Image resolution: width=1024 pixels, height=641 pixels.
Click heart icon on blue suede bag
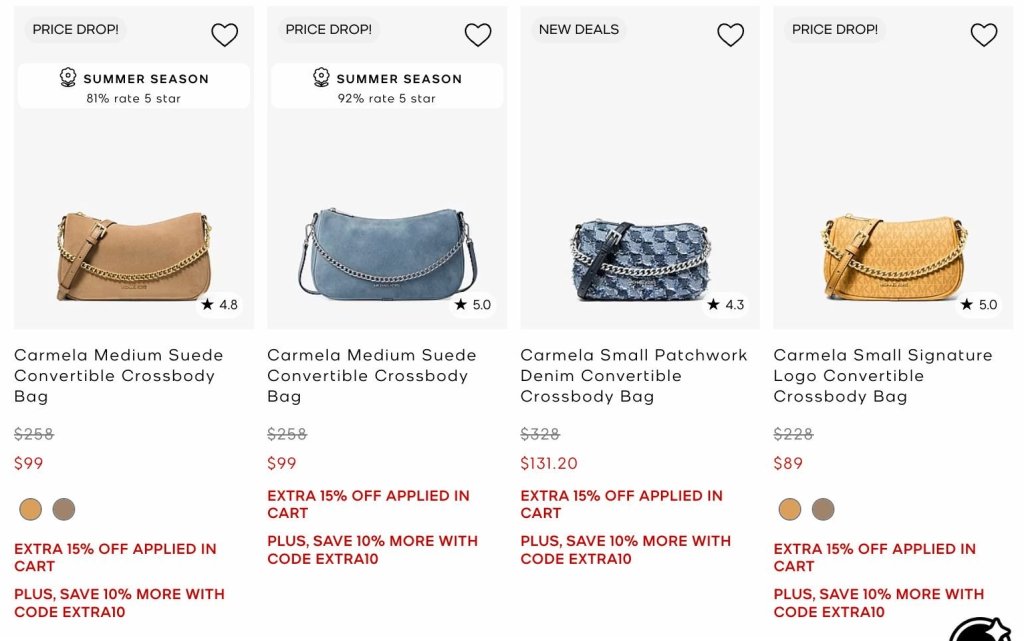click(478, 35)
